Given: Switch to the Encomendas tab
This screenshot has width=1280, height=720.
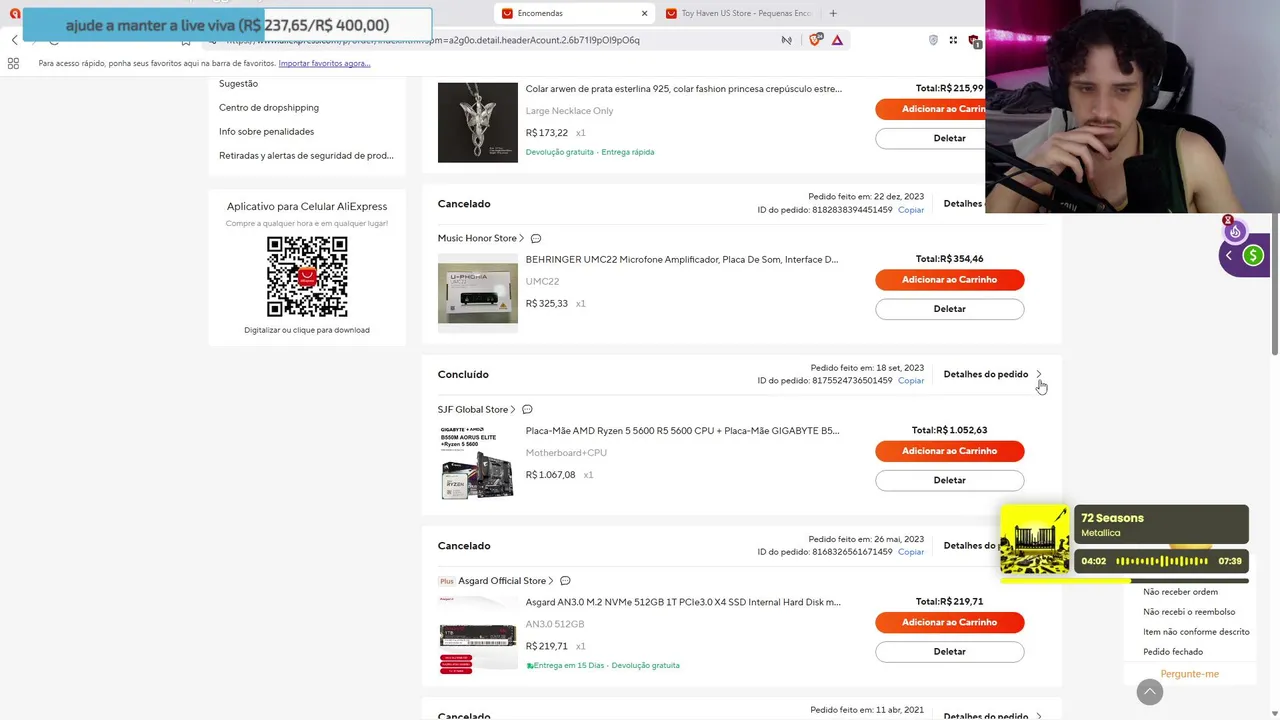Looking at the screenshot, I should (575, 13).
